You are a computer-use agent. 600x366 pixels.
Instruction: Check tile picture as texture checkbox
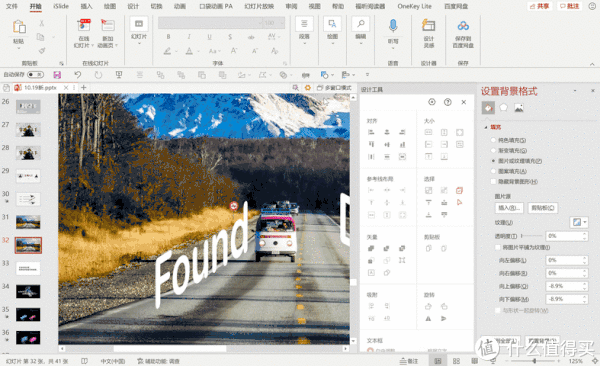click(x=498, y=247)
